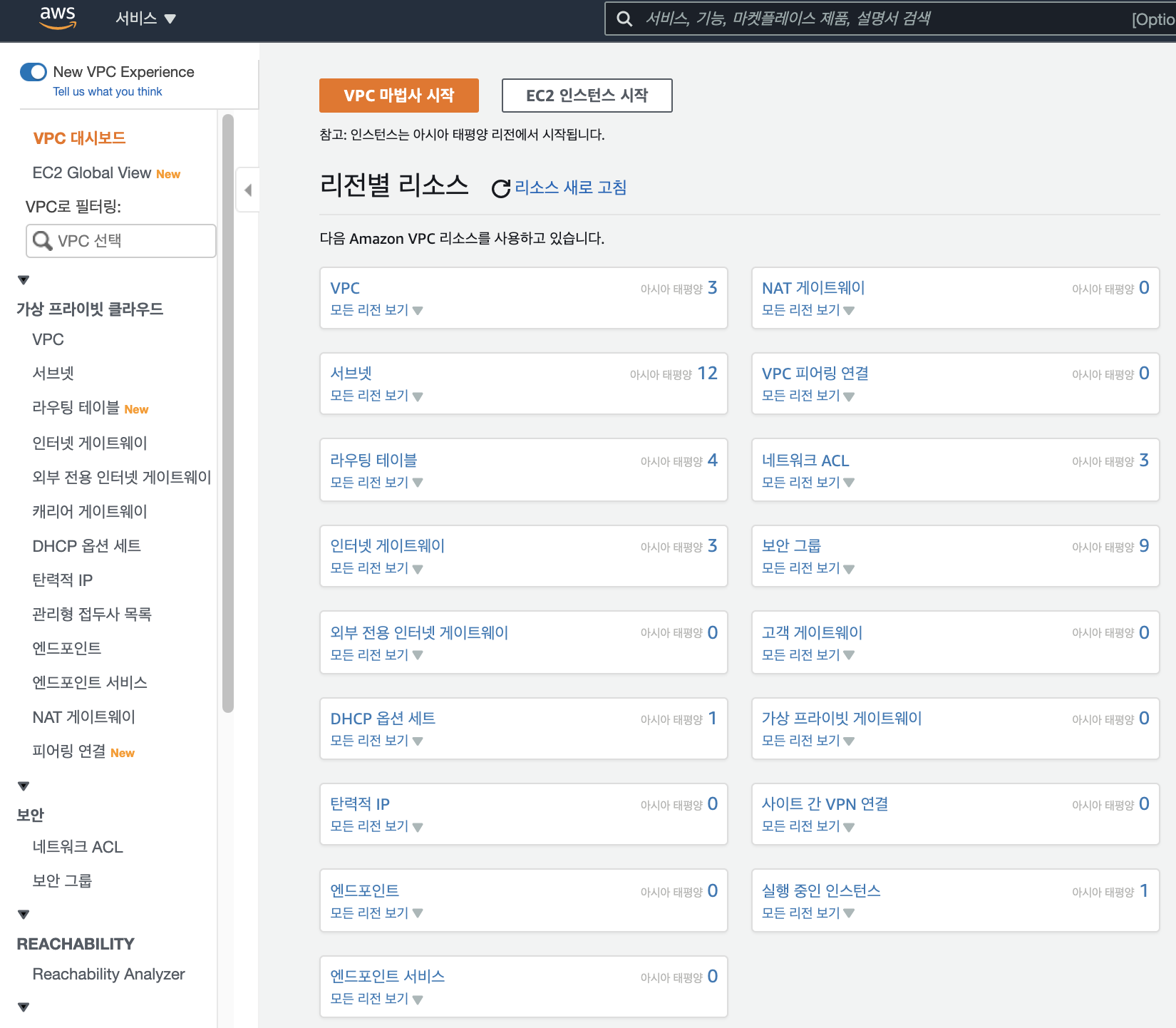Select NAT 게이트웨이 in the sidebar
Screen dimensions: 1176x1028
coord(84,717)
